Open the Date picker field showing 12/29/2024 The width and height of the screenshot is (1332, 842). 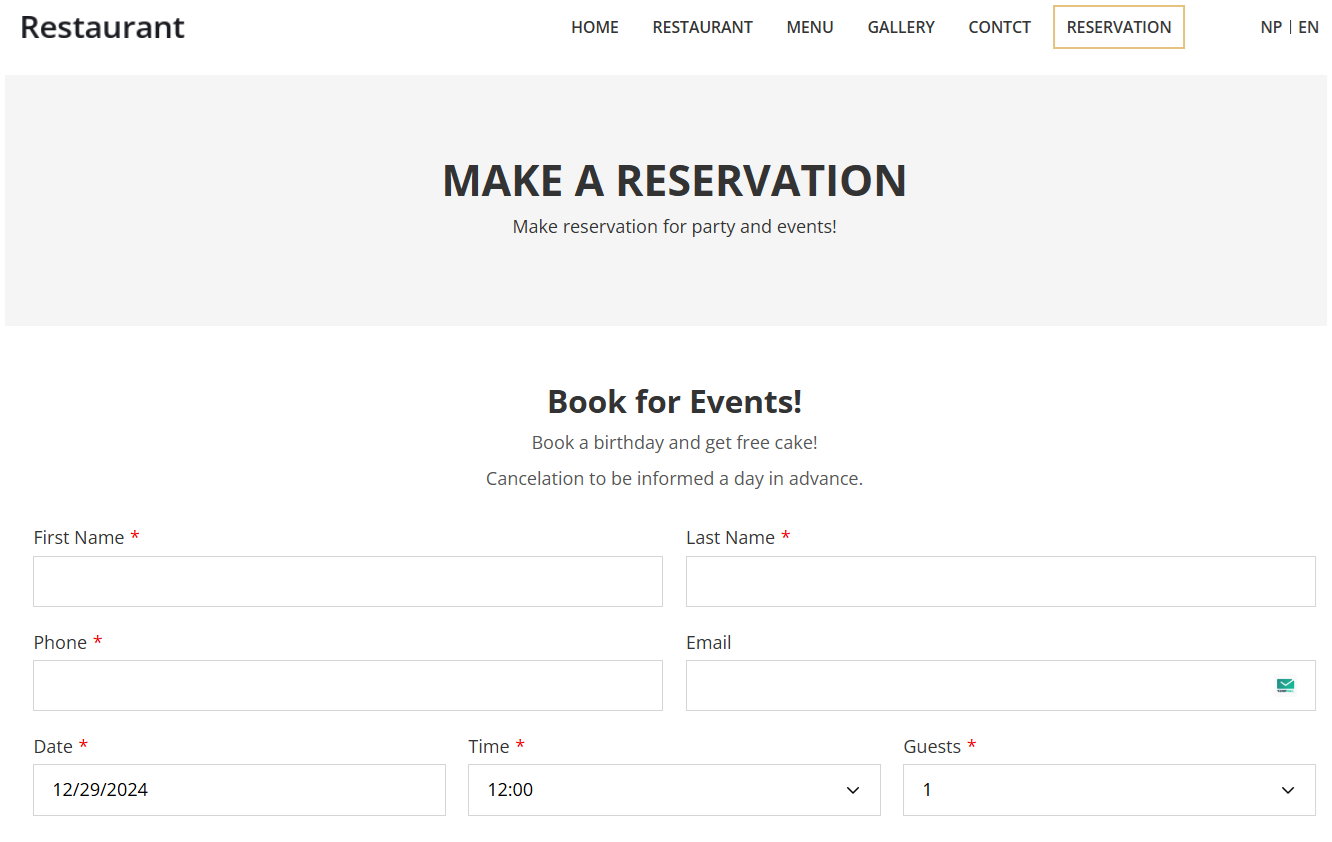[x=239, y=790]
